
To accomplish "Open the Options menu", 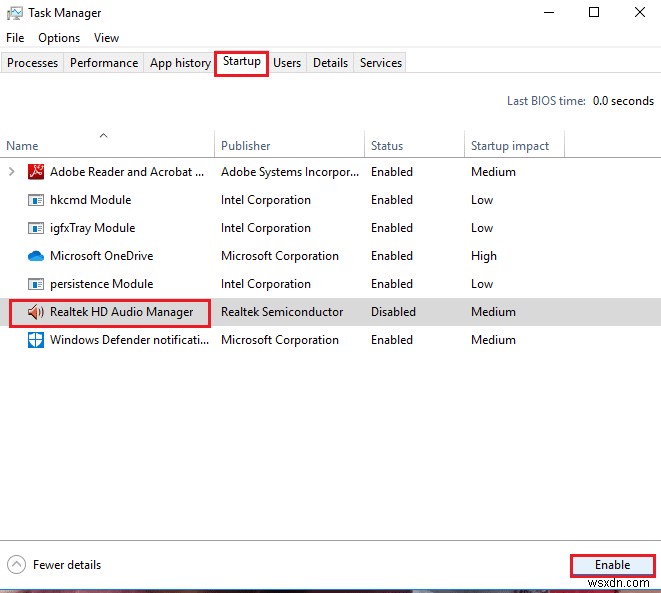I will pyautogui.click(x=59, y=38).
